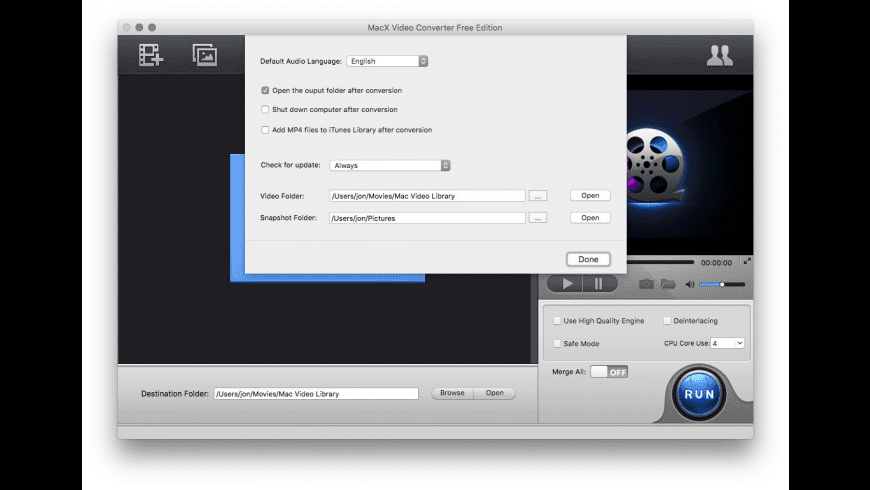This screenshot has height=490, width=870.
Task: Click Browse next to Destination Folder
Action: click(452, 393)
